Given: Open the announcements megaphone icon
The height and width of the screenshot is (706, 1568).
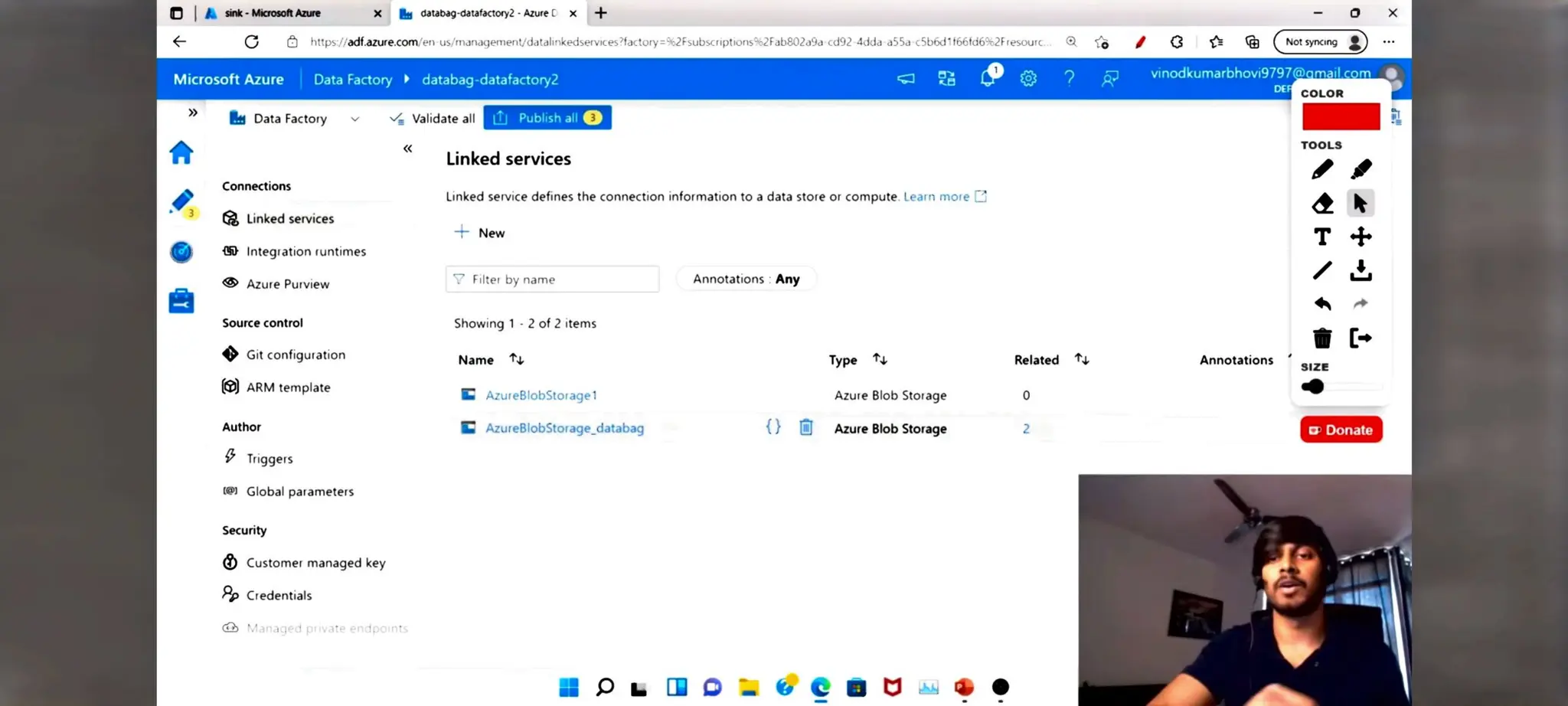Looking at the screenshot, I should coord(906,78).
